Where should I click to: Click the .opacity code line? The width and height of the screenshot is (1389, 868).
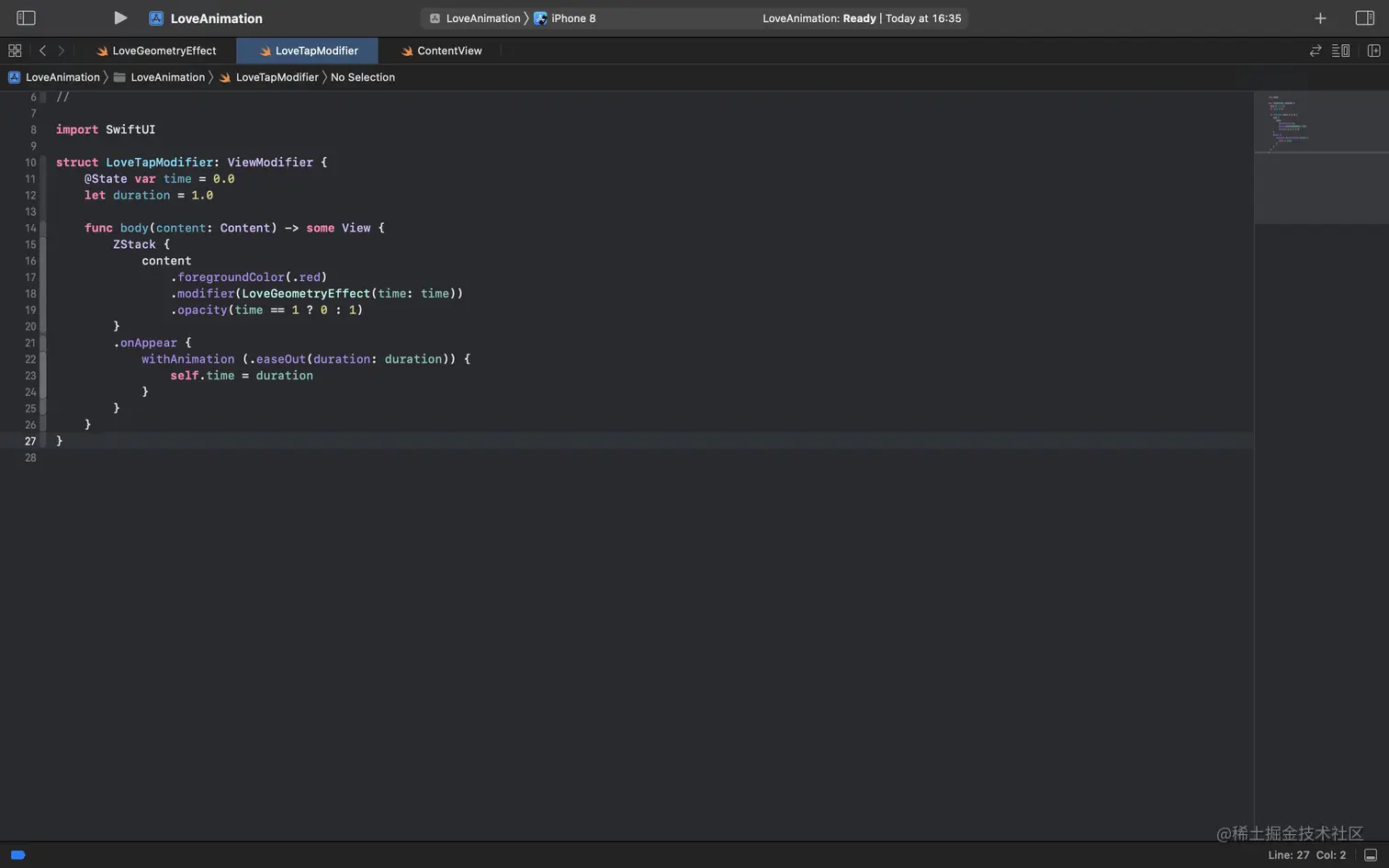click(266, 310)
